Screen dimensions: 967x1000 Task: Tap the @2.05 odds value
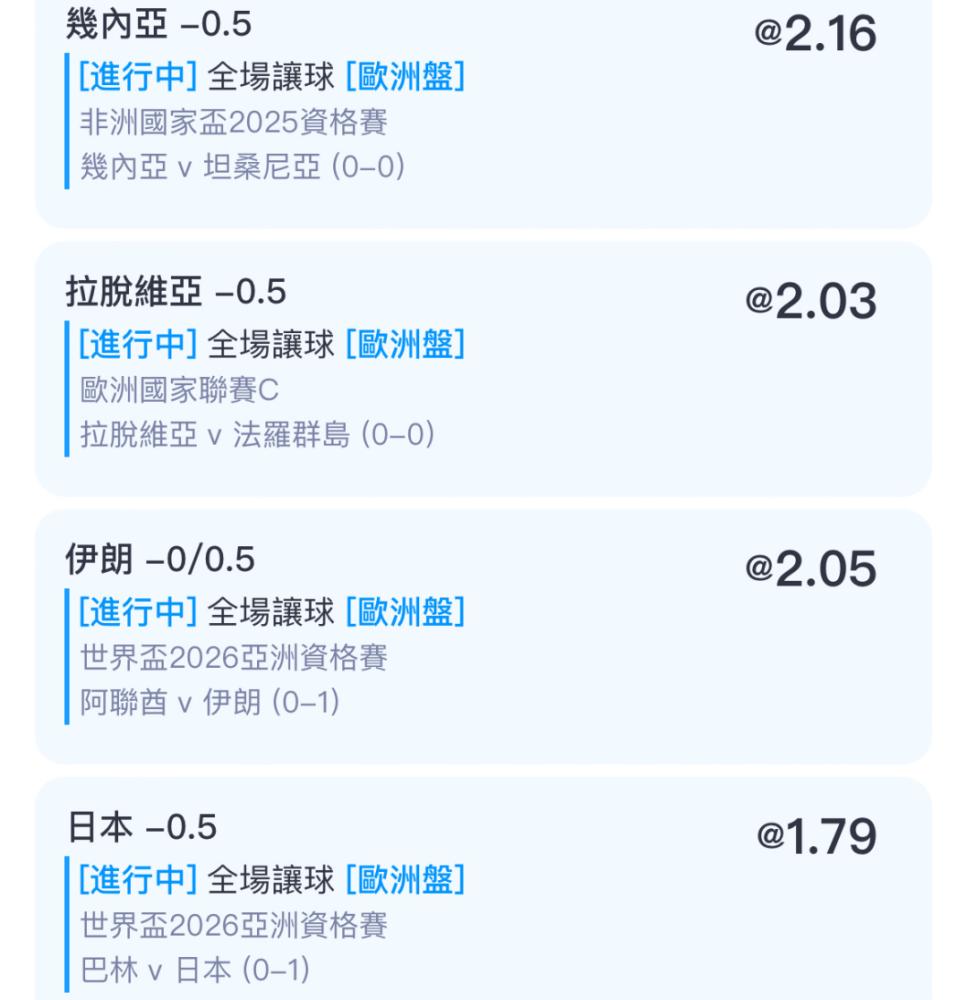coord(810,569)
